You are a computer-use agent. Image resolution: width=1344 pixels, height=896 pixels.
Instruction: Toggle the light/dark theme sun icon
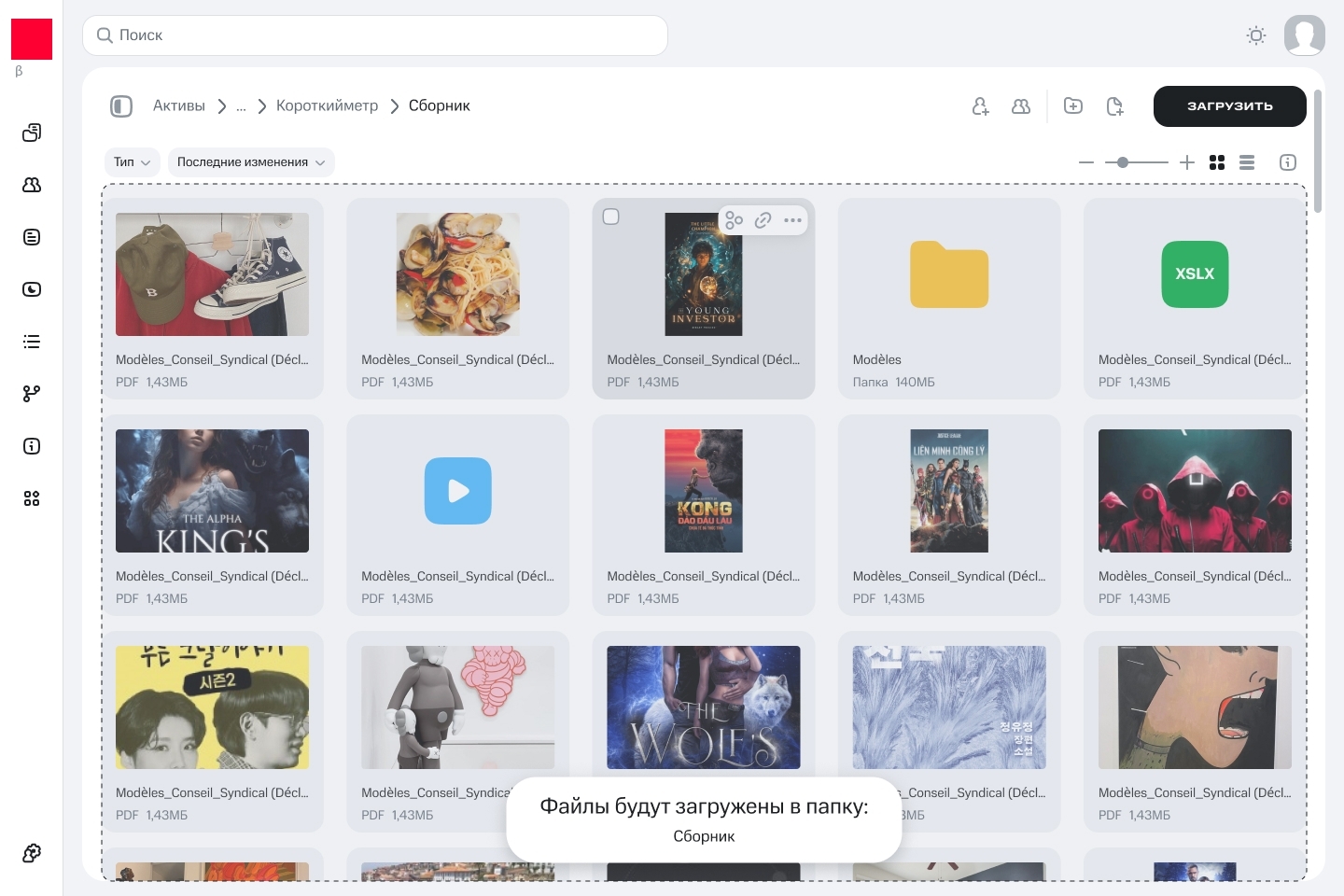[x=1256, y=35]
